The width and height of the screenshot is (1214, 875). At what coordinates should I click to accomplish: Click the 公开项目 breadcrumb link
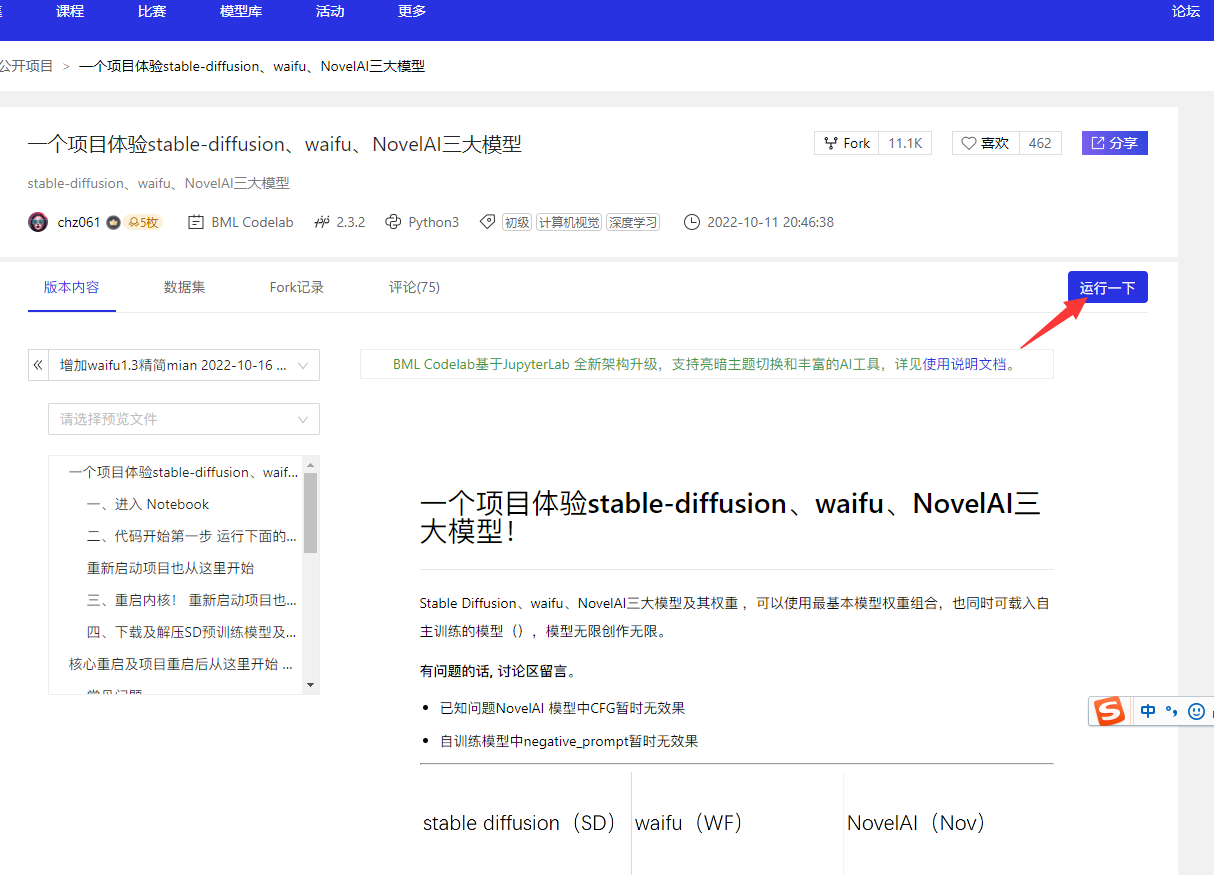click(x=26, y=66)
